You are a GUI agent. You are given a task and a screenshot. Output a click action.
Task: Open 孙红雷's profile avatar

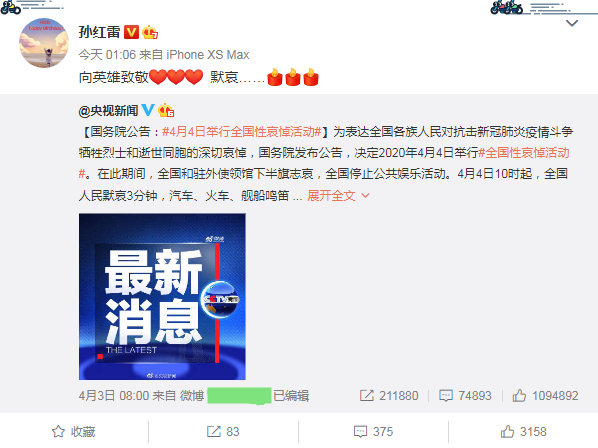44,43
